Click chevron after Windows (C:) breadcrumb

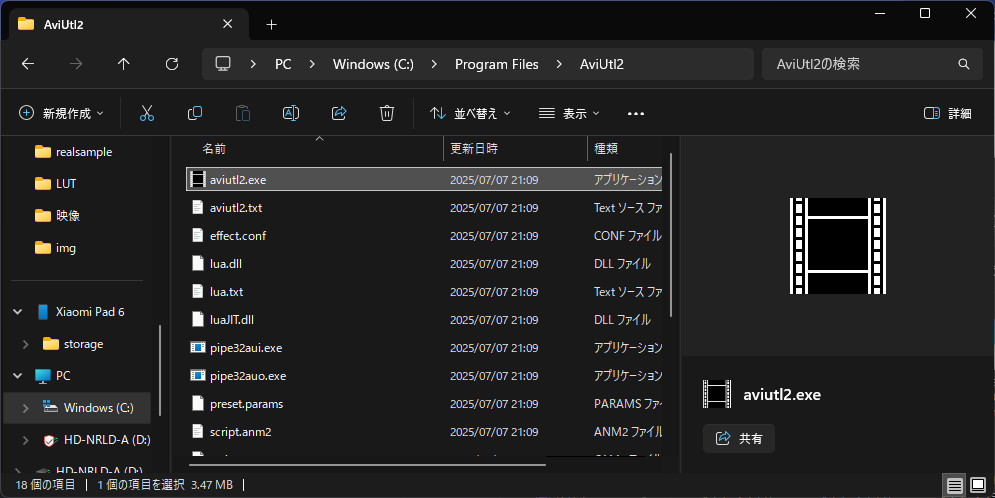pos(434,64)
